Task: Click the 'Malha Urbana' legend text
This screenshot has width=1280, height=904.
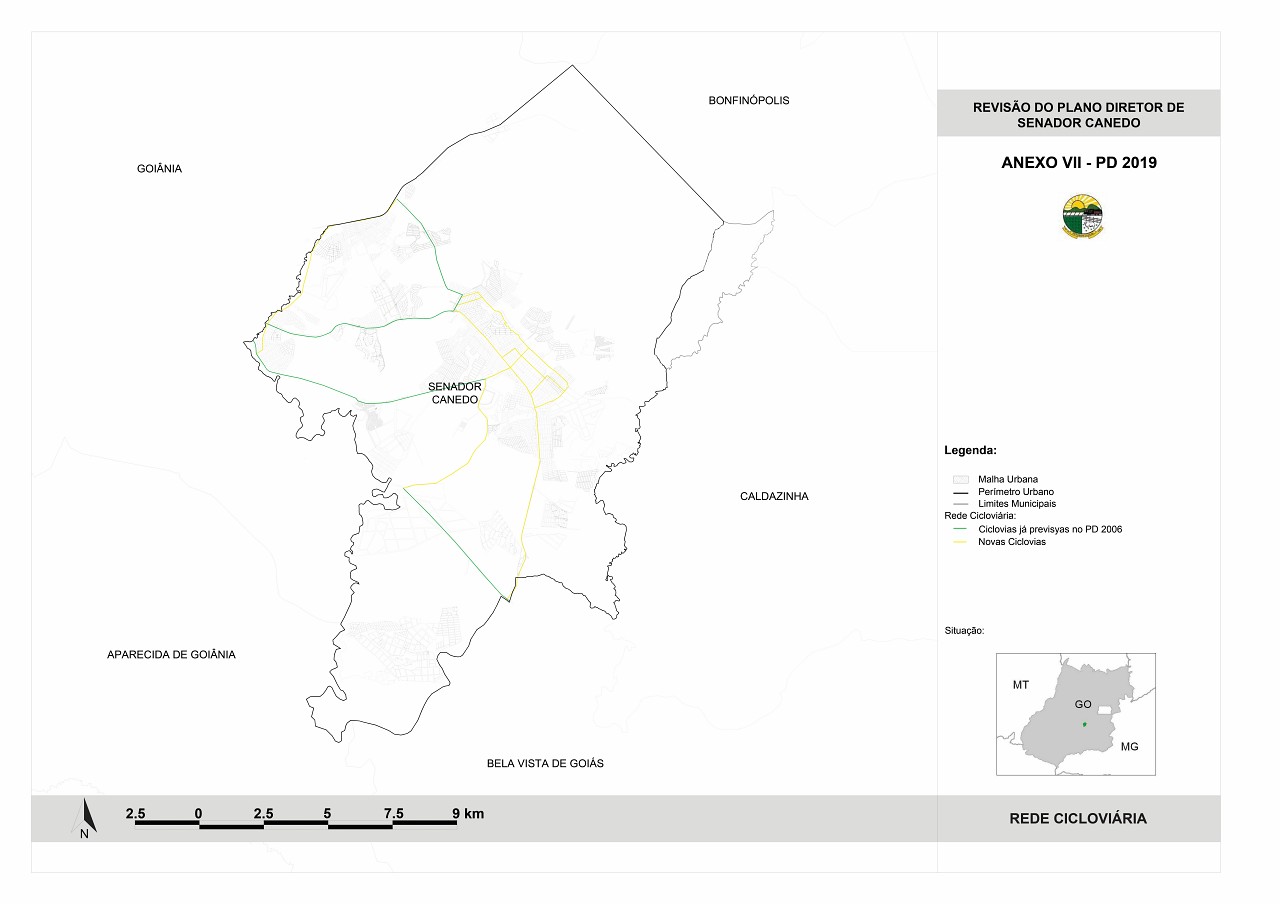Action: [1008, 480]
